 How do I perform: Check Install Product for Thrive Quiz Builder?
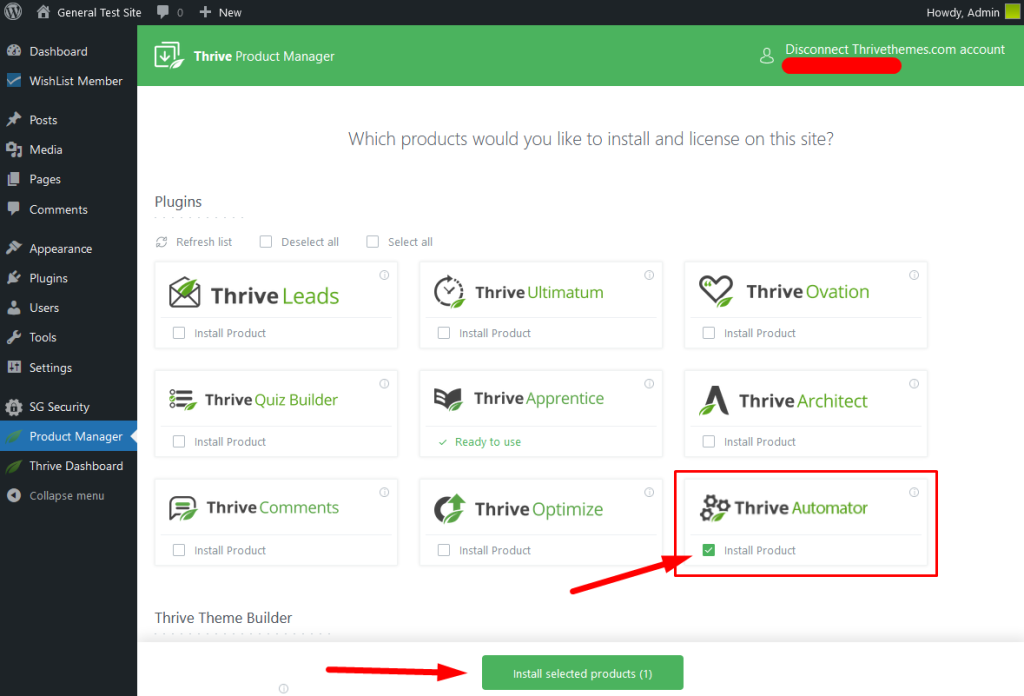click(179, 441)
